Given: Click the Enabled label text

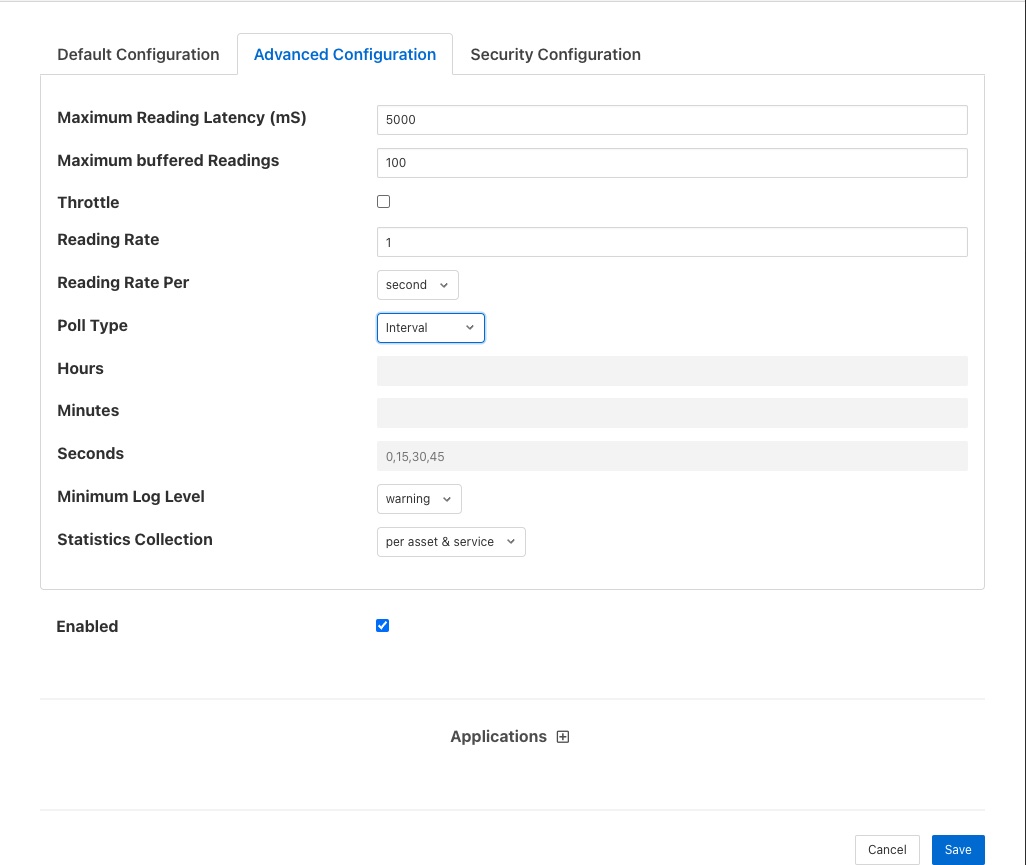Looking at the screenshot, I should [87, 627].
